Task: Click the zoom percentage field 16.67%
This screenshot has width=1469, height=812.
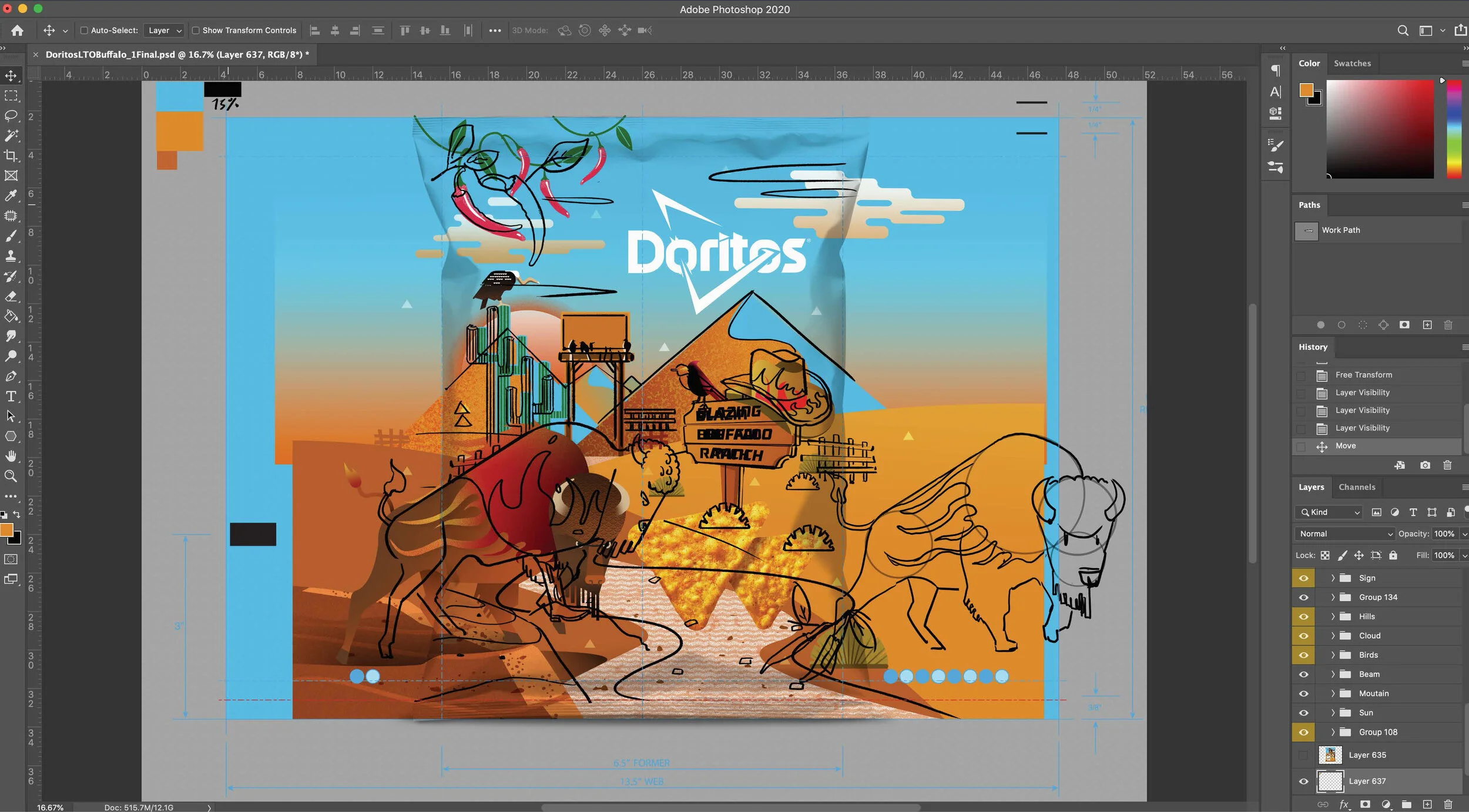Action: (x=50, y=807)
